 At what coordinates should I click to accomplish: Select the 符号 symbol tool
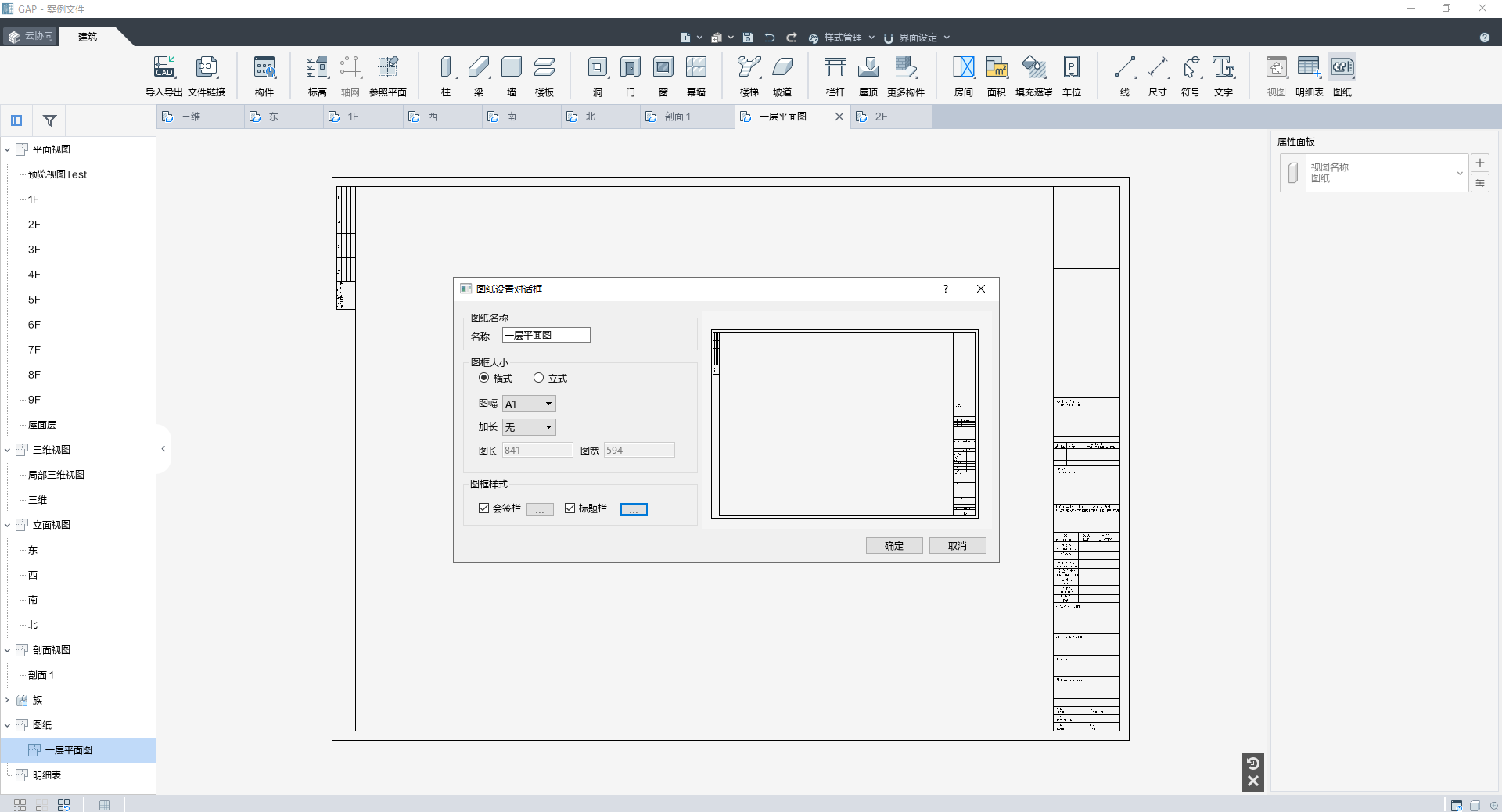[1191, 76]
